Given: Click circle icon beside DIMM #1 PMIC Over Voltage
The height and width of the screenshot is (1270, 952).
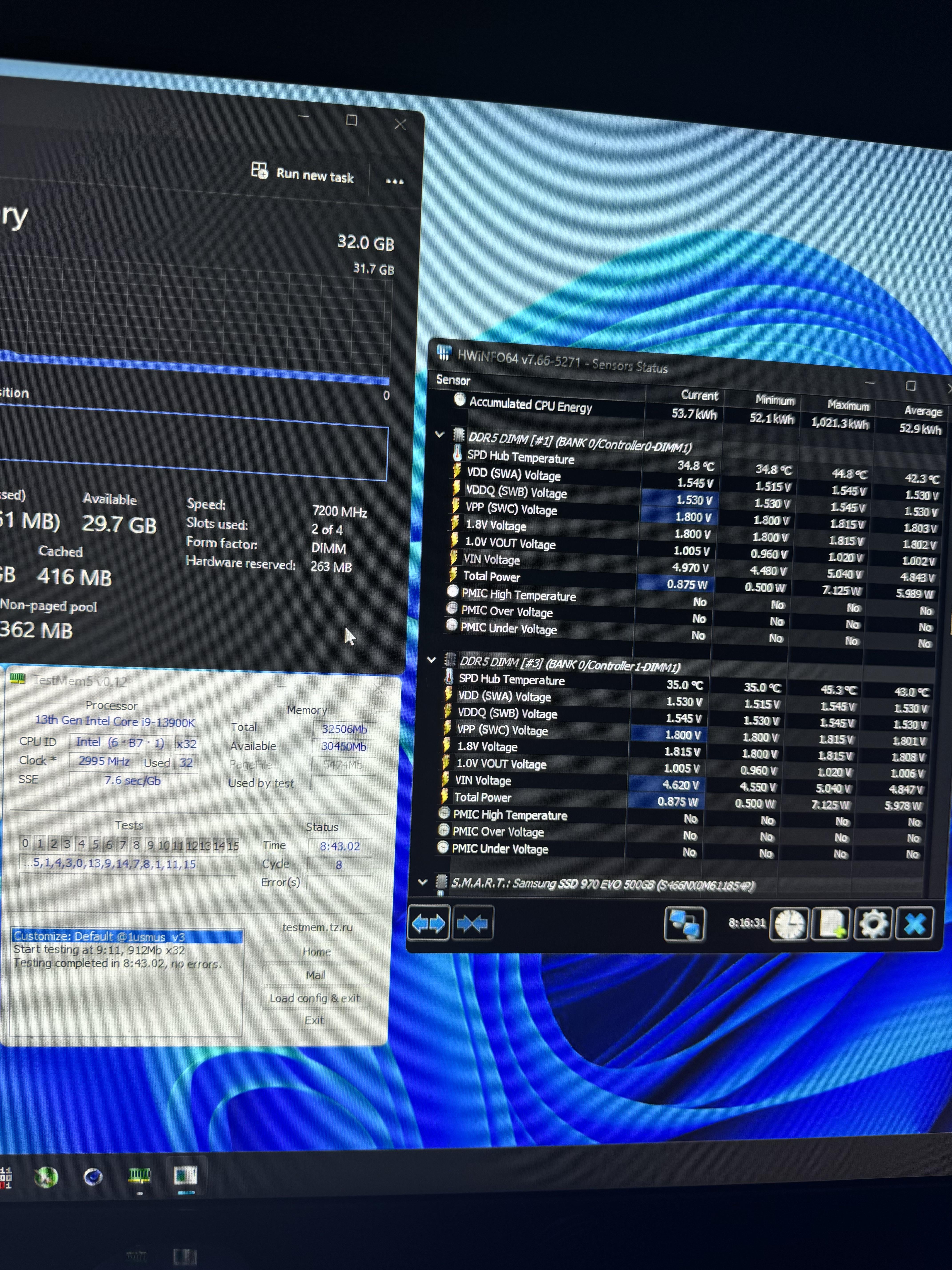Looking at the screenshot, I should point(452,609).
